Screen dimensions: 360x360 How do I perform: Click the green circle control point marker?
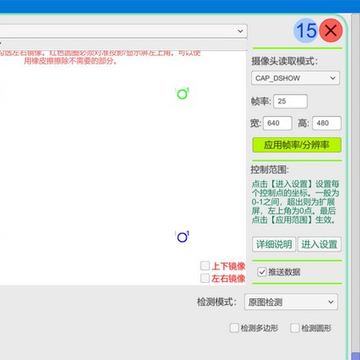[182, 94]
